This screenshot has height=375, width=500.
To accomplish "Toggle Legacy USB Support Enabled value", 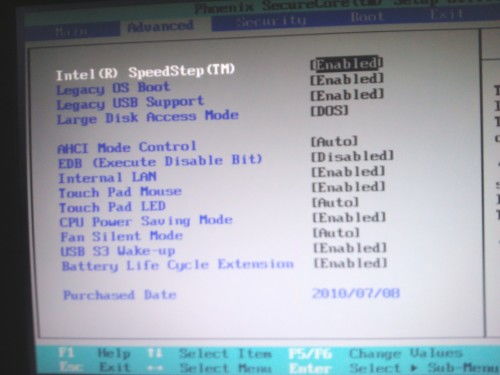I will tap(347, 95).
